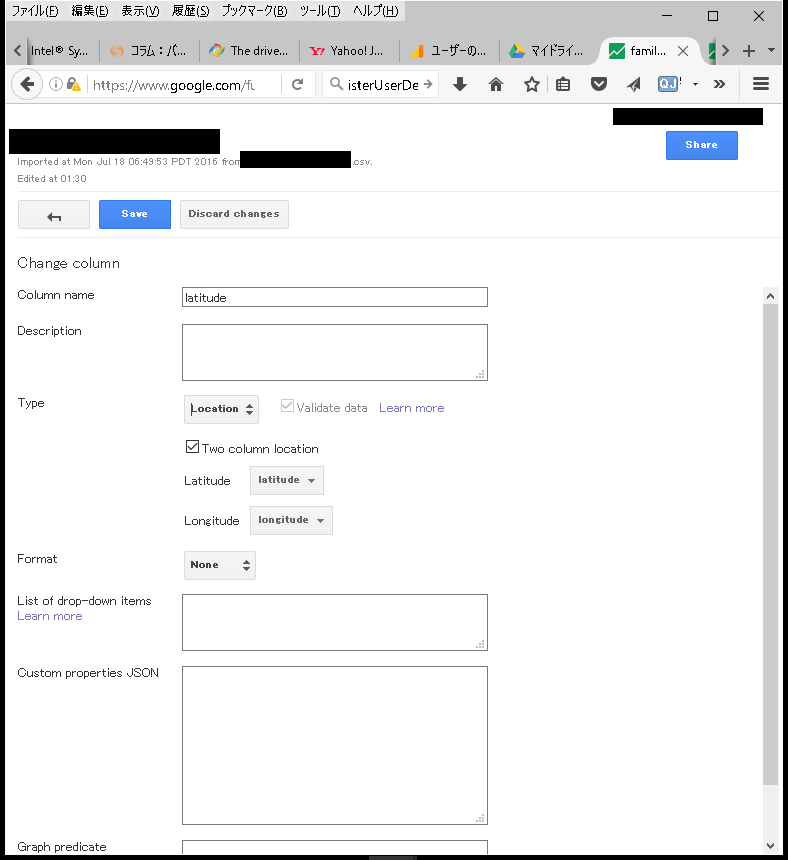The image size is (788, 860).
Task: Click the page scrollbar down arrow
Action: point(770,846)
